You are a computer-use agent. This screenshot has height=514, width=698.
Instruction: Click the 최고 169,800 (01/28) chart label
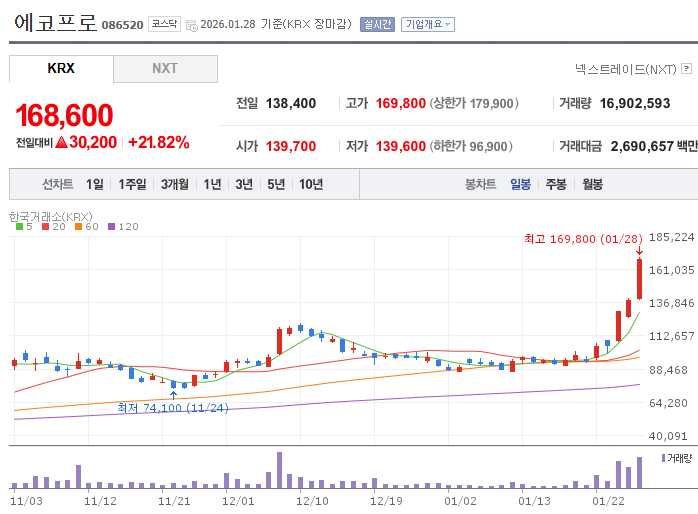(583, 239)
